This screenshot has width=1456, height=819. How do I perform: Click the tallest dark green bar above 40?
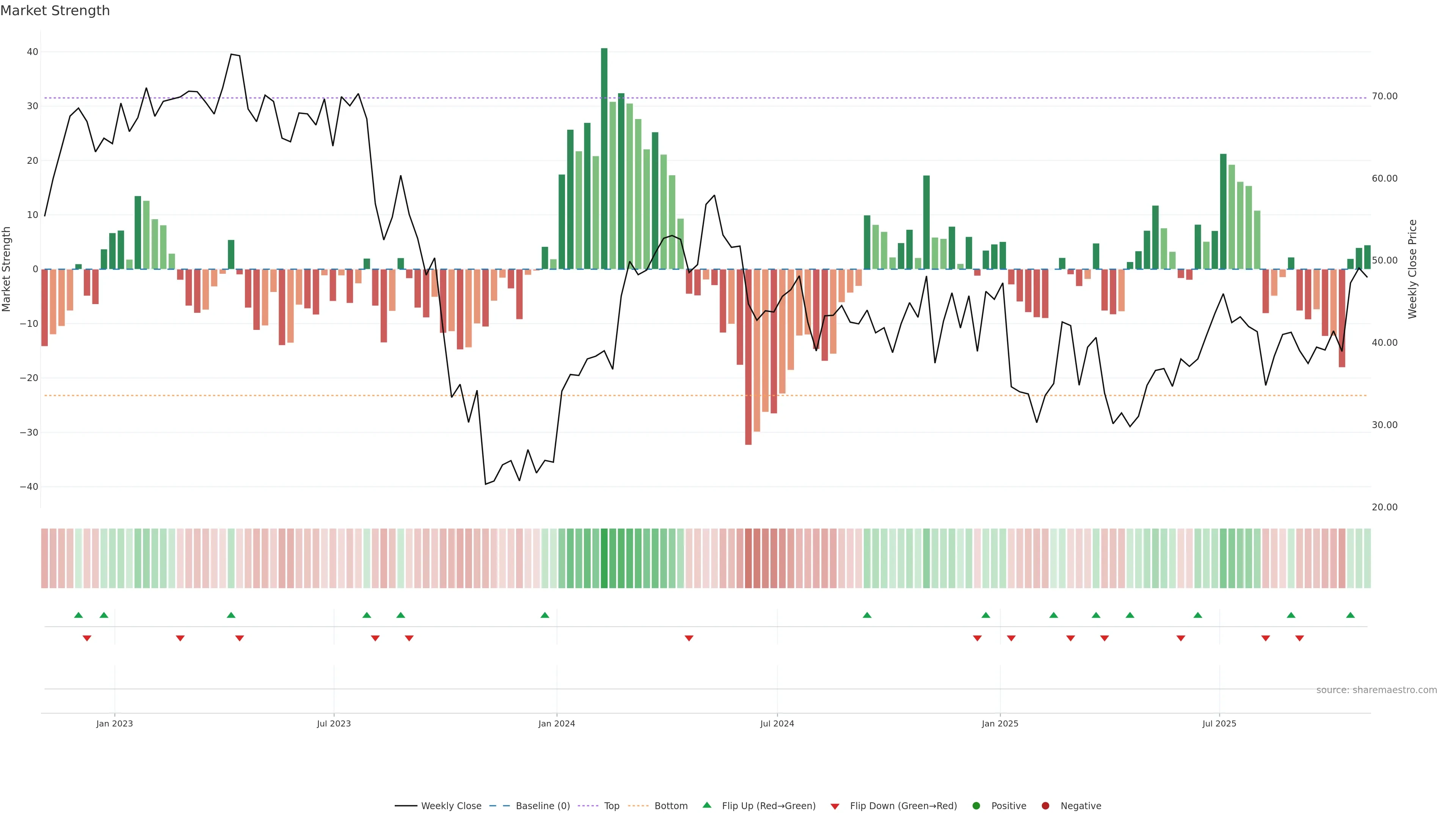tap(604, 158)
